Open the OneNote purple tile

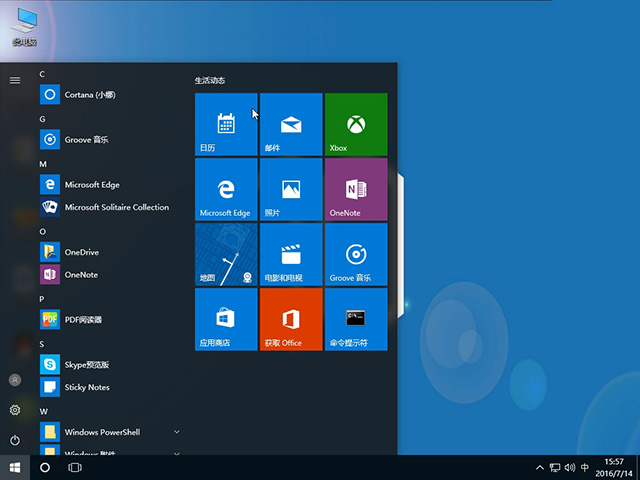coord(355,189)
